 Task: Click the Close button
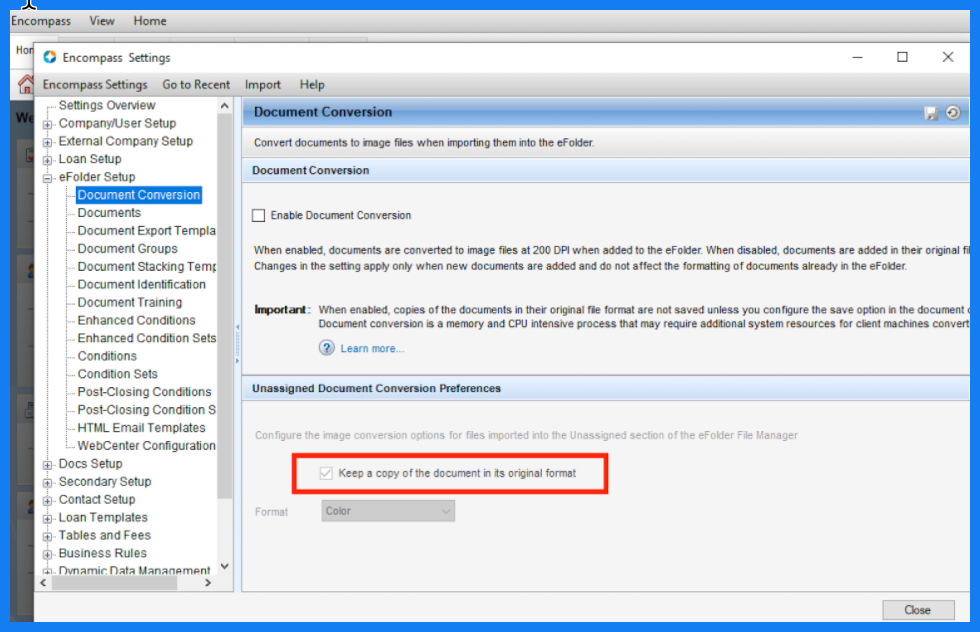[x=917, y=610]
